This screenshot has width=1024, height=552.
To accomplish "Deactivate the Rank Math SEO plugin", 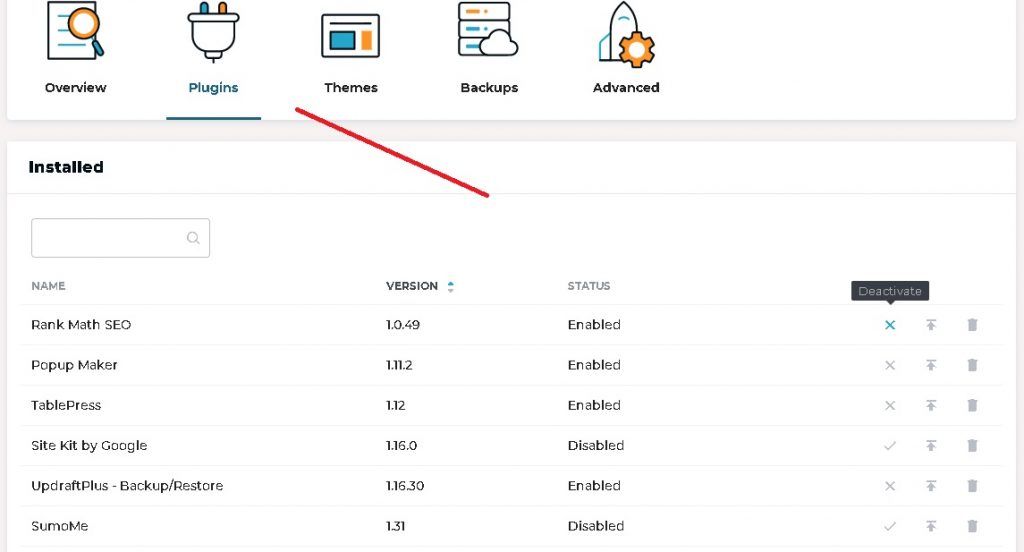I will [x=889, y=325].
